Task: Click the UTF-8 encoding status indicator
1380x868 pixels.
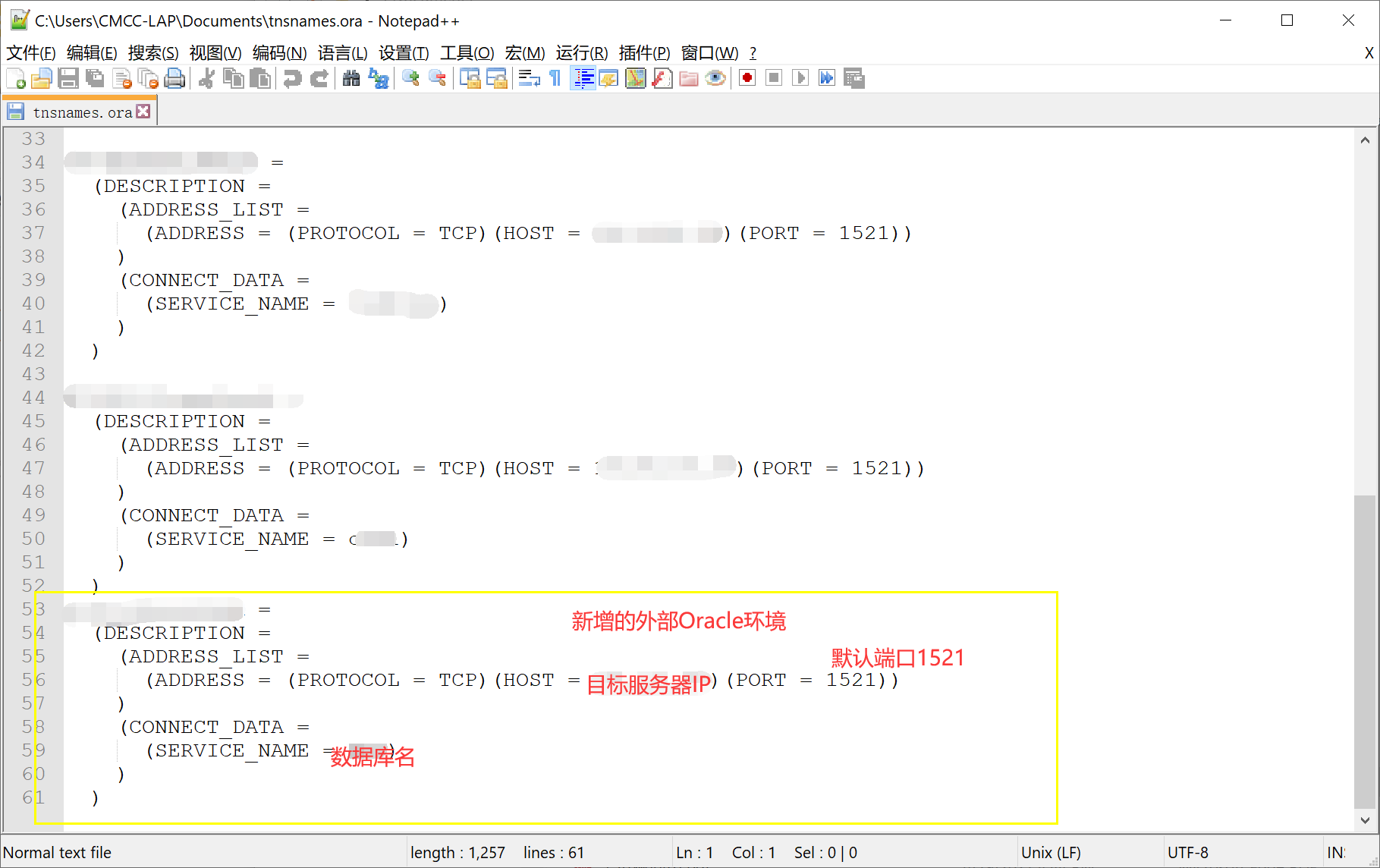Action: point(1187,852)
